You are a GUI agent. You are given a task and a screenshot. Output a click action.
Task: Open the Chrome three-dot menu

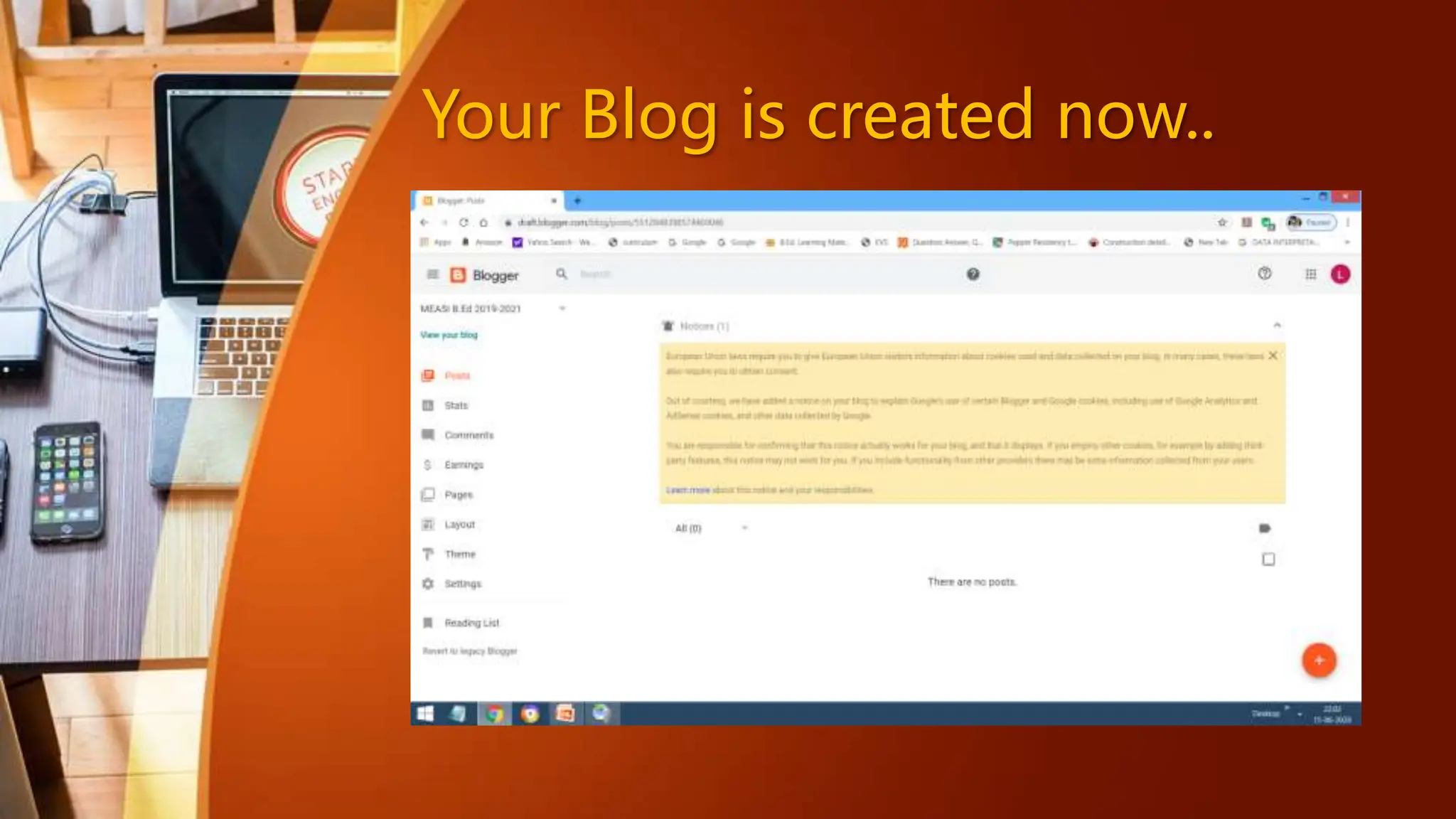click(1348, 223)
